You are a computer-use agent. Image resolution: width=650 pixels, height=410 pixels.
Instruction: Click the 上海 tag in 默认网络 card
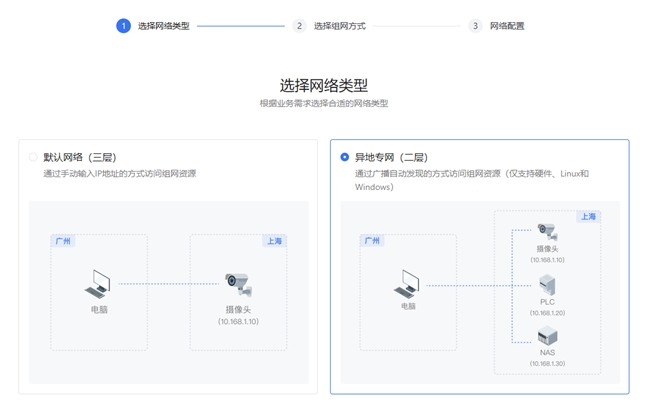[x=274, y=241]
